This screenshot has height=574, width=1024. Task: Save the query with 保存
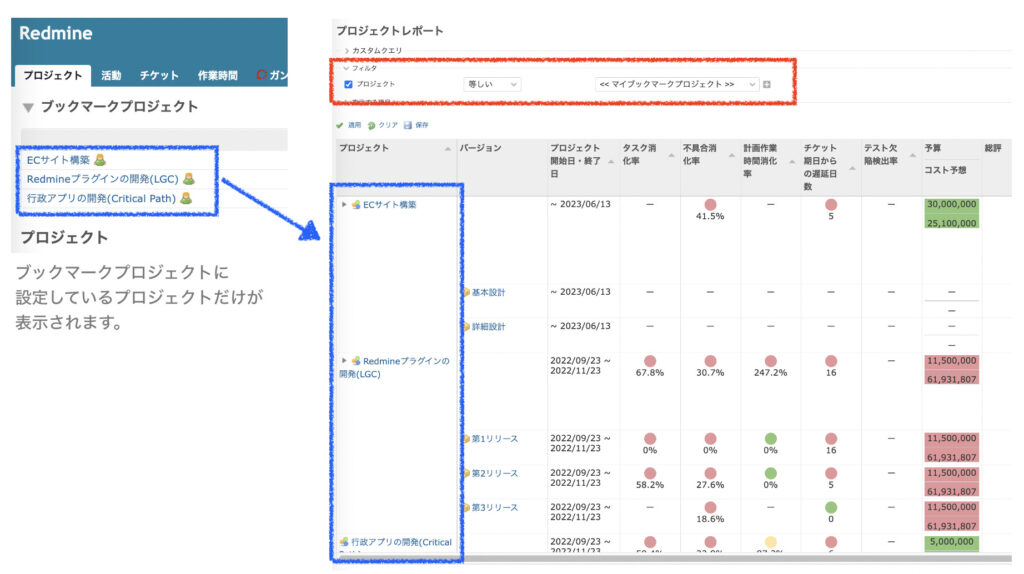pyautogui.click(x=416, y=125)
